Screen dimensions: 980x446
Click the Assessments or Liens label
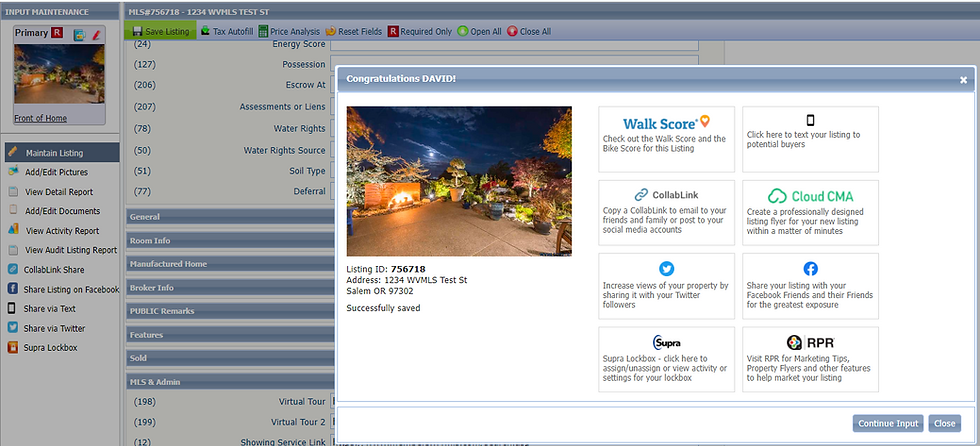pos(282,107)
